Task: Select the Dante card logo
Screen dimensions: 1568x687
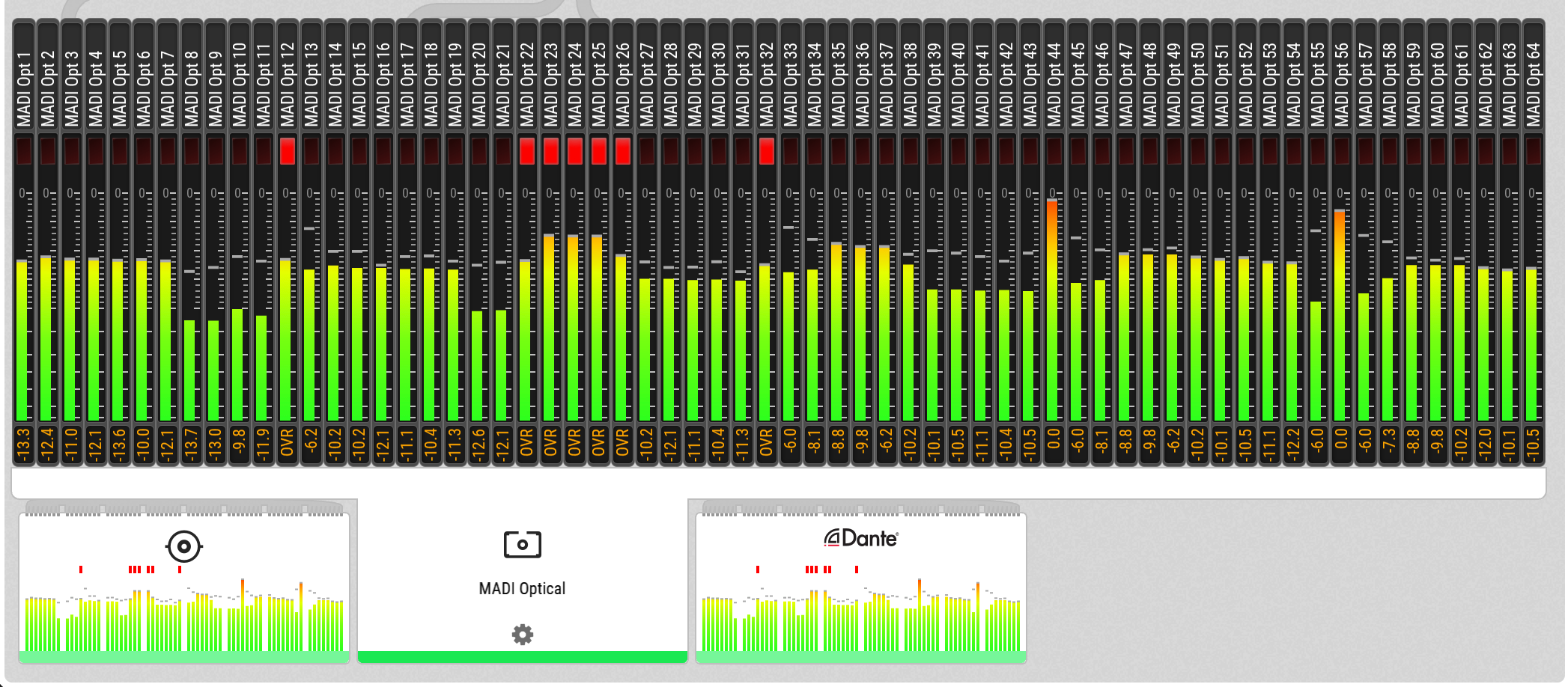Action: click(860, 538)
